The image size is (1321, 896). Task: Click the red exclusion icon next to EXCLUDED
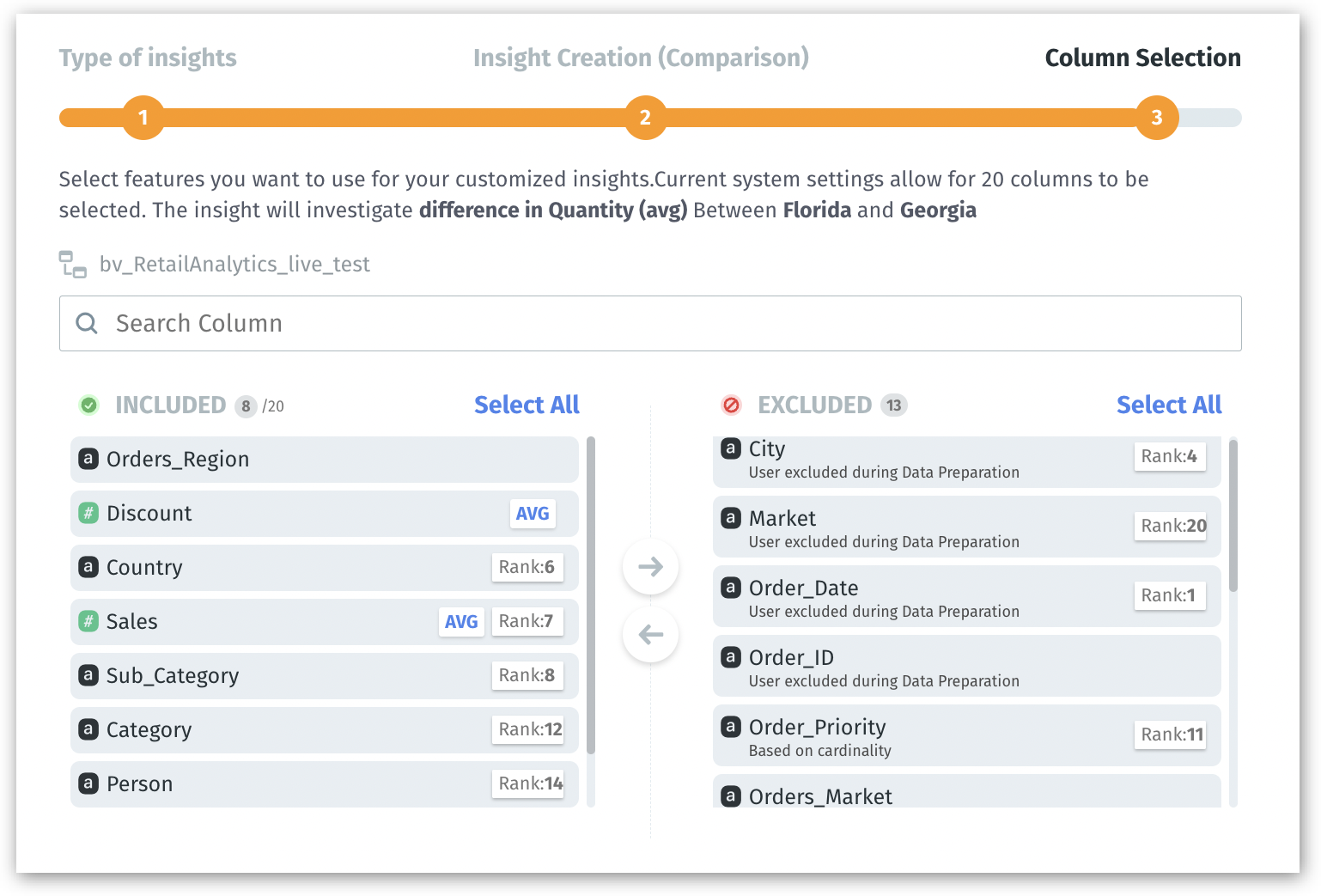point(731,405)
